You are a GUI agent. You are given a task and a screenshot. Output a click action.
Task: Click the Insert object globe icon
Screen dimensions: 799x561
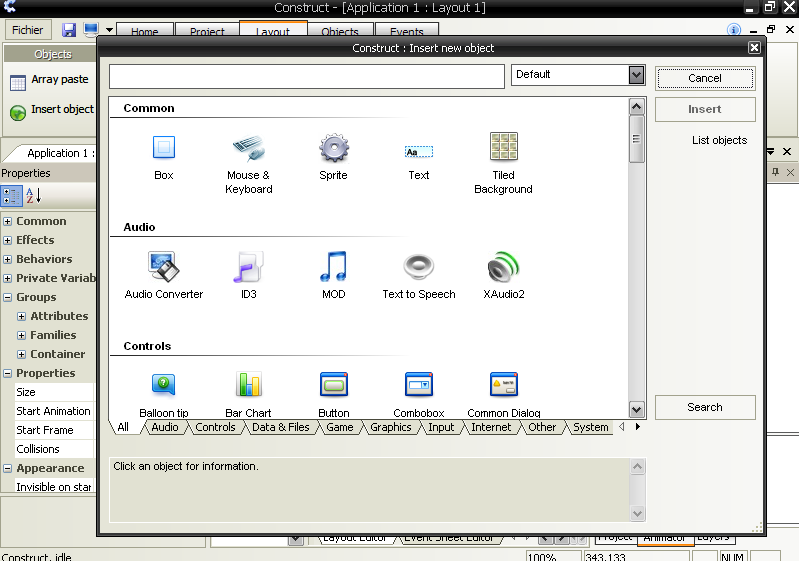tap(18, 113)
